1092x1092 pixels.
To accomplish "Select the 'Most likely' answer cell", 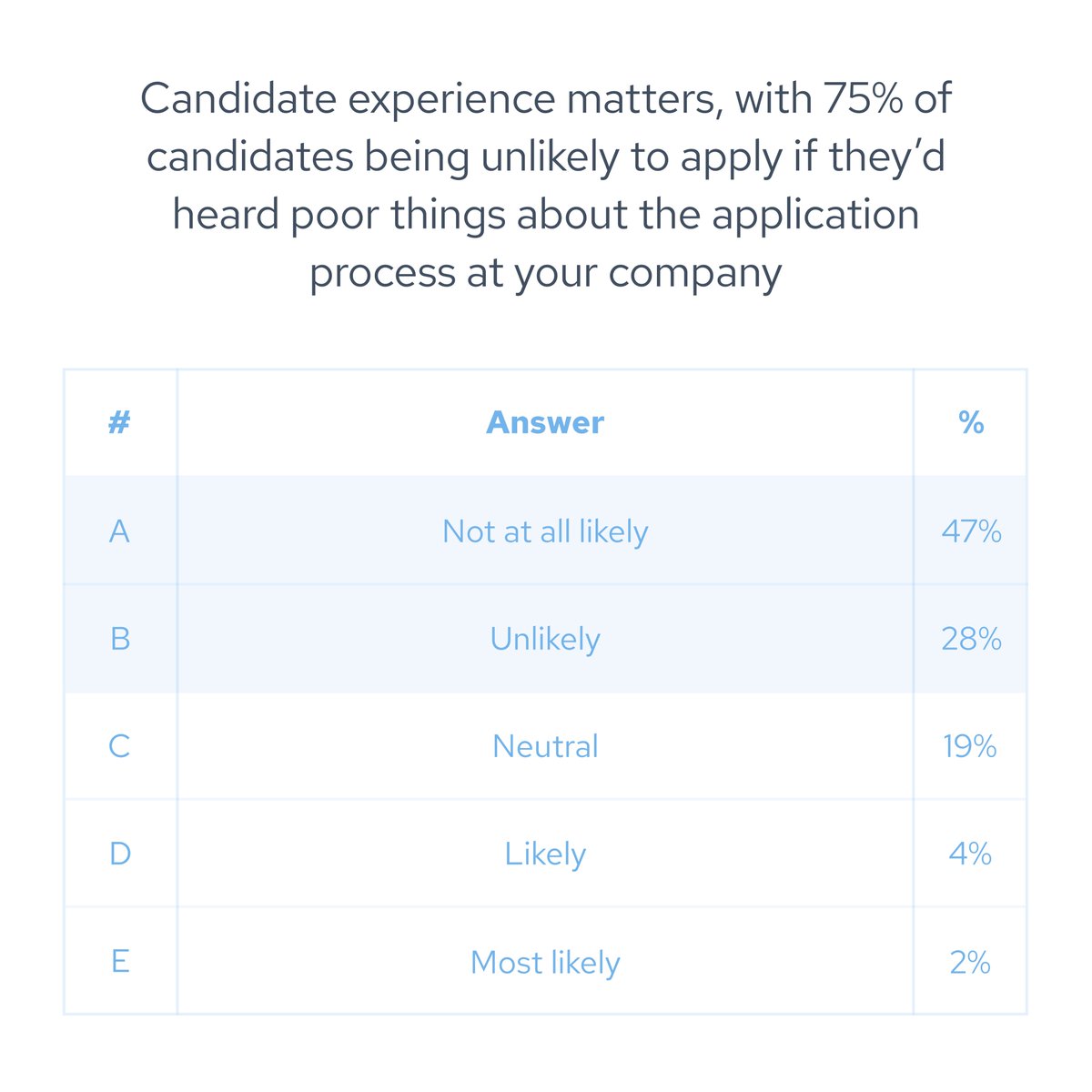I will [x=545, y=962].
